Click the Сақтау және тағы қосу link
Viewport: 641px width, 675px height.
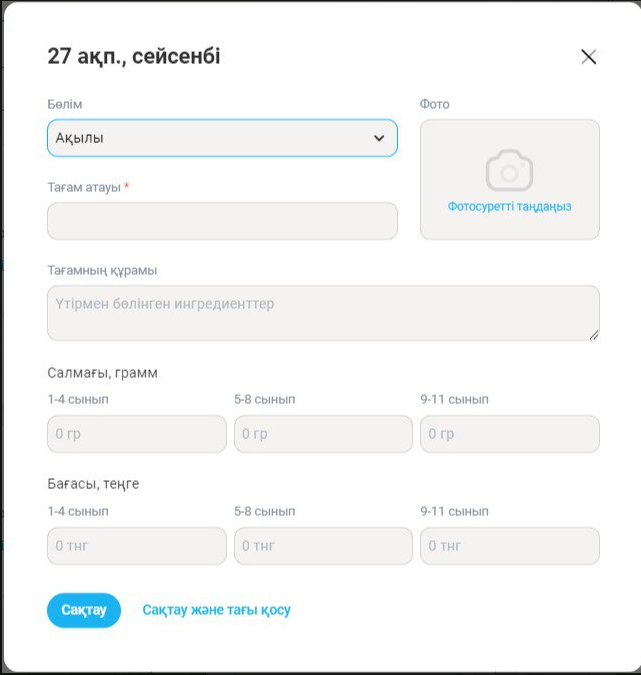(x=216, y=610)
